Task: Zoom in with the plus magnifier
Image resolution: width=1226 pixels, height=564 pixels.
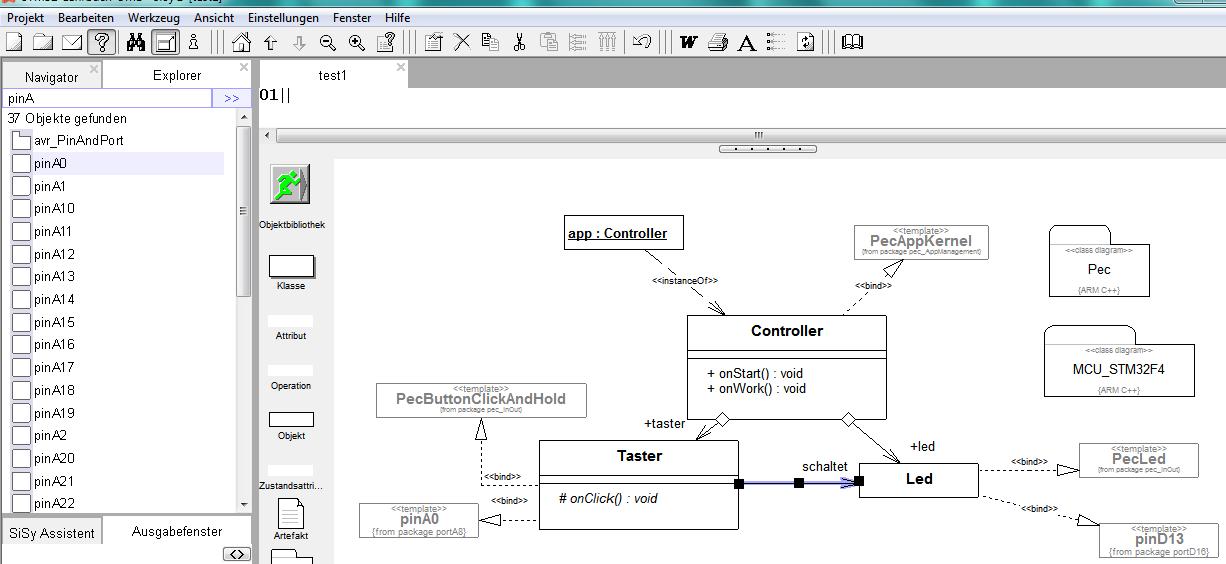Action: point(357,42)
